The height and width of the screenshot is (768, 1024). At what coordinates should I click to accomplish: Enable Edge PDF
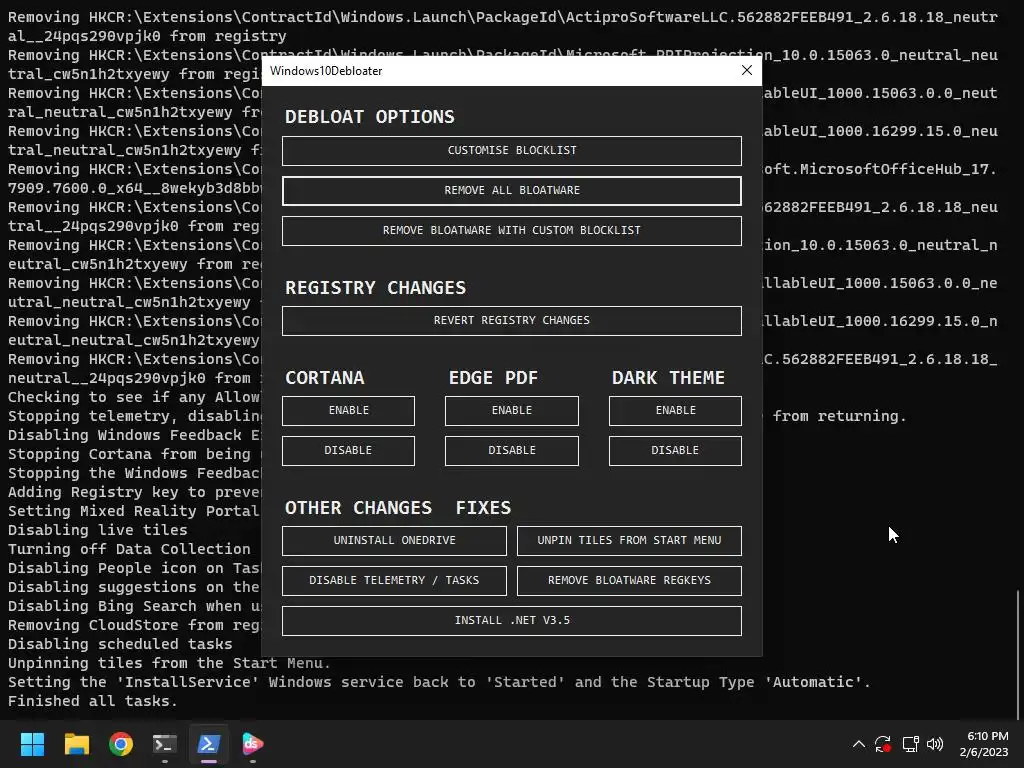pyautogui.click(x=512, y=411)
